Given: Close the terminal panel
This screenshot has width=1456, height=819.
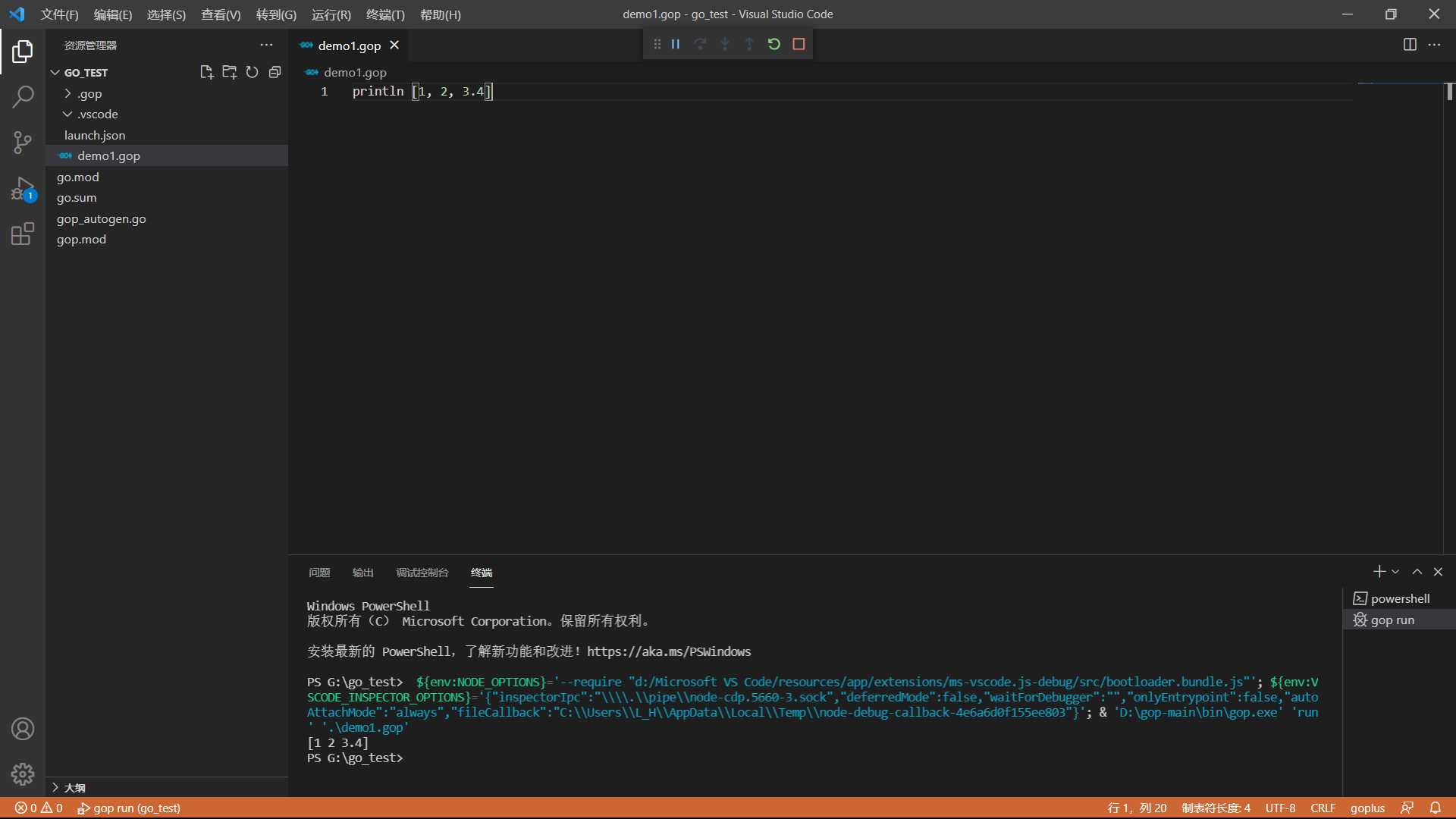Looking at the screenshot, I should click(1438, 572).
